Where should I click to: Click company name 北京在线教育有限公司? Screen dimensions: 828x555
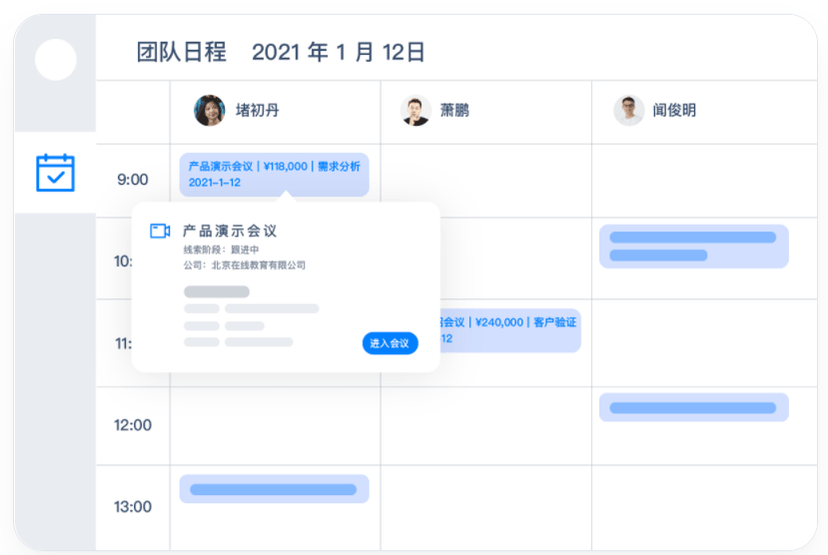[258, 265]
